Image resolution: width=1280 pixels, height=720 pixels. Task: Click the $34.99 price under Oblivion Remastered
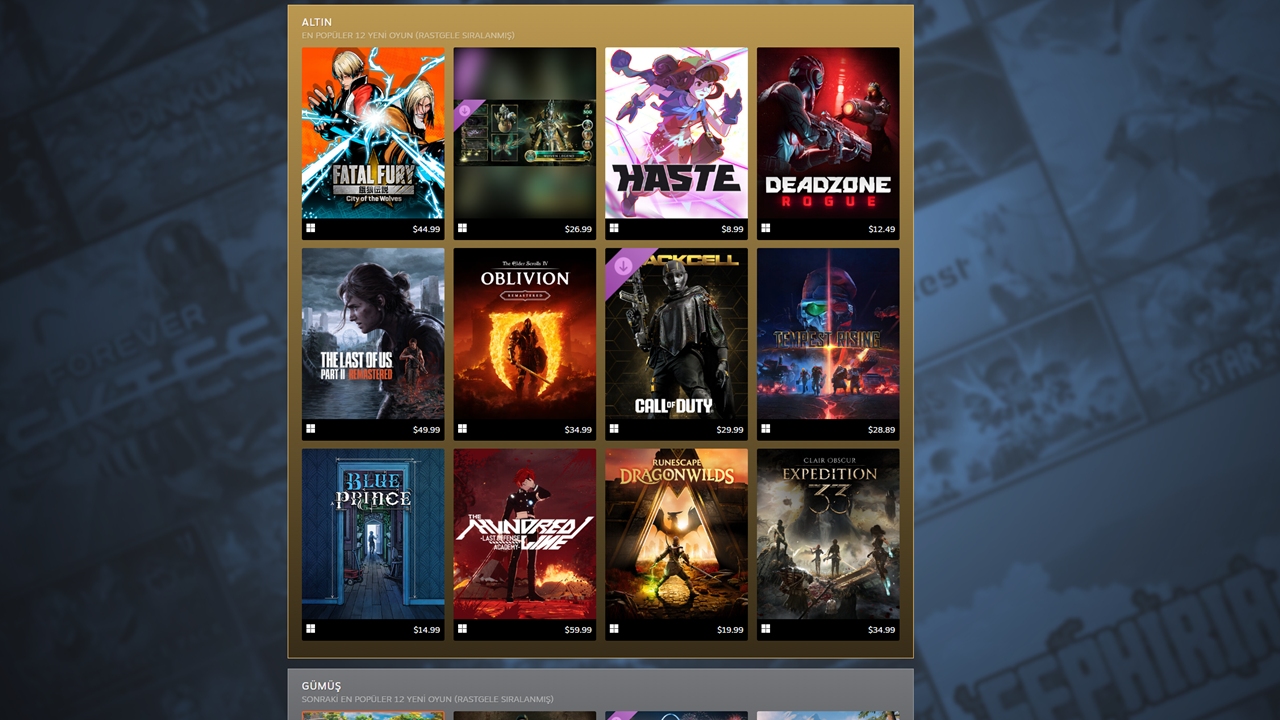[578, 430]
